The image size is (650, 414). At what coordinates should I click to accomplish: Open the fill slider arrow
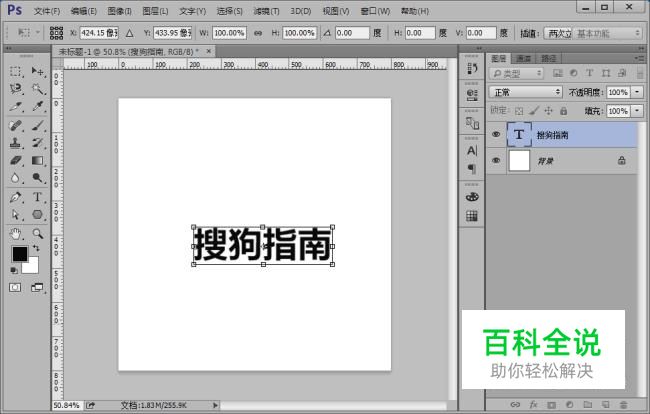(x=637, y=111)
